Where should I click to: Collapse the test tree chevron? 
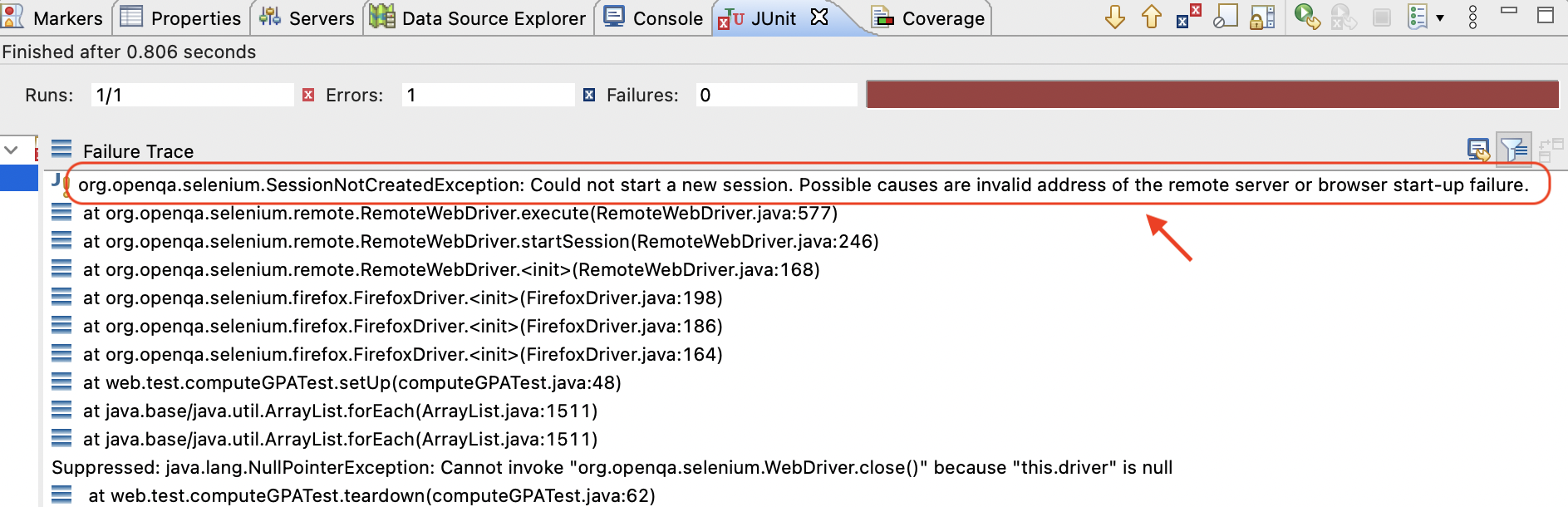pyautogui.click(x=12, y=150)
